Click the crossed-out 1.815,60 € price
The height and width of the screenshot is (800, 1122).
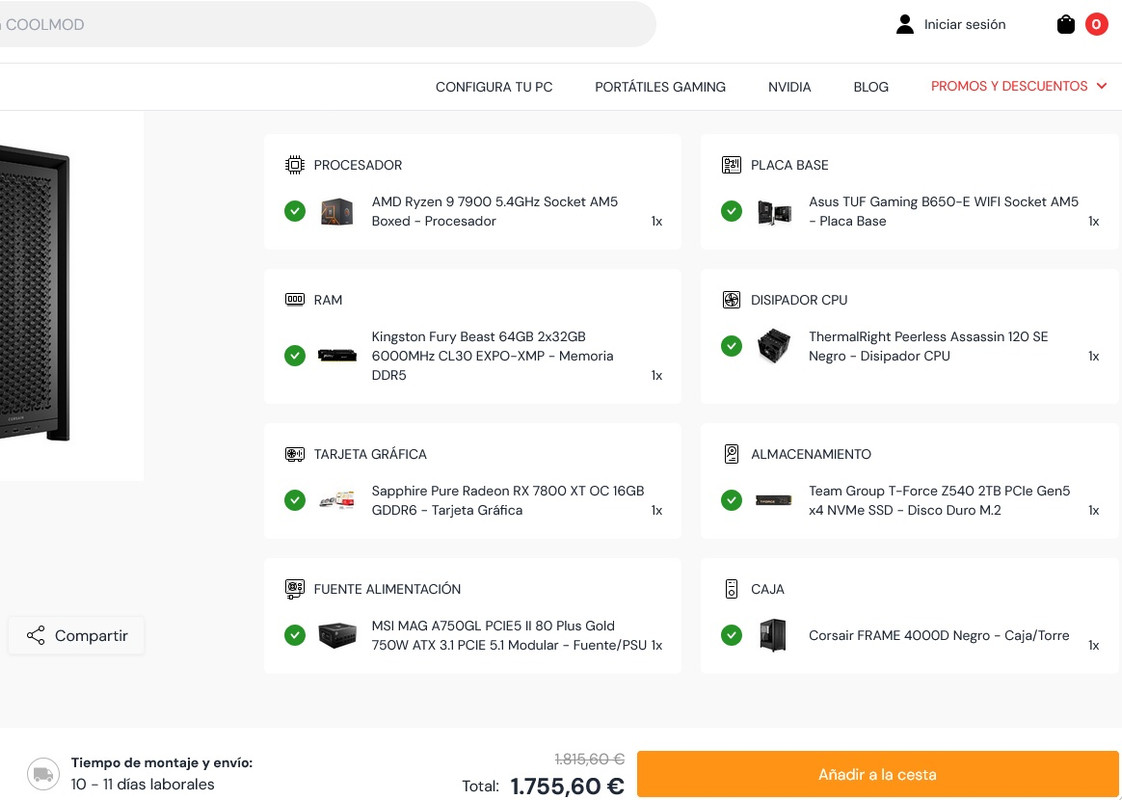(x=590, y=759)
